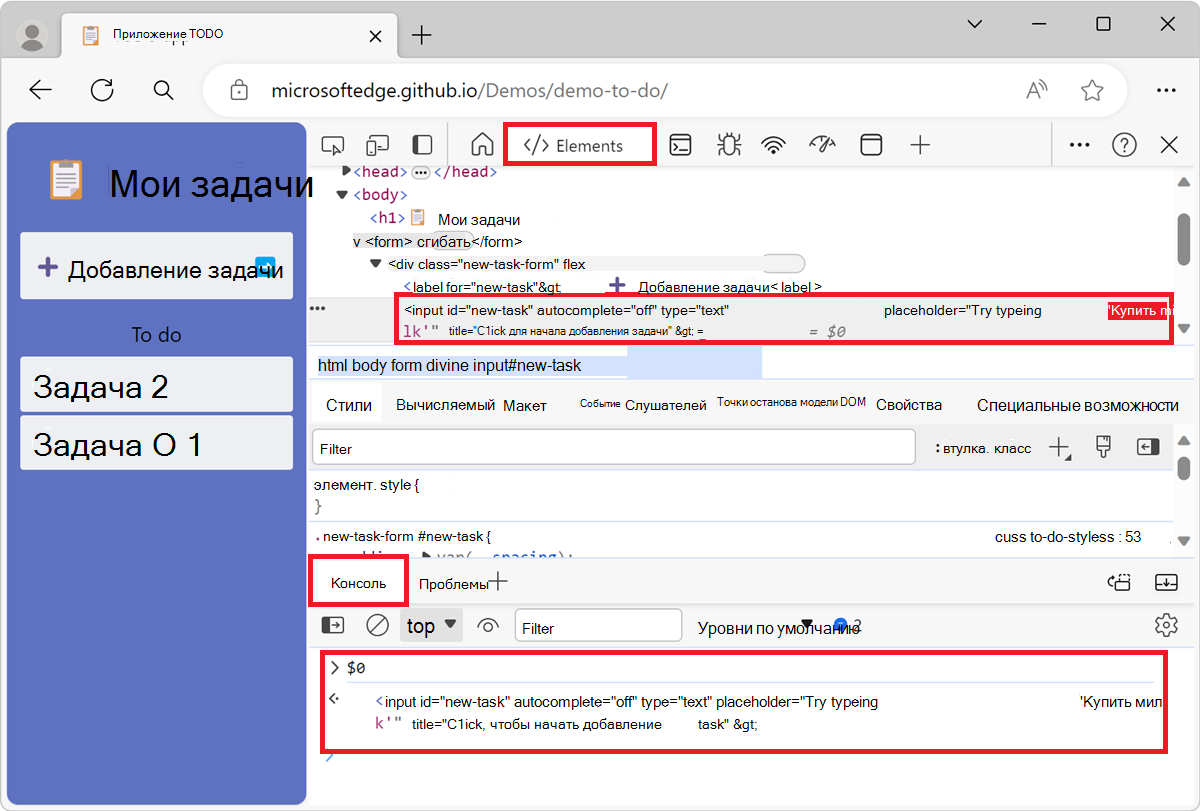Open the Performance gauge tool
1200x811 pixels.
tap(822, 145)
